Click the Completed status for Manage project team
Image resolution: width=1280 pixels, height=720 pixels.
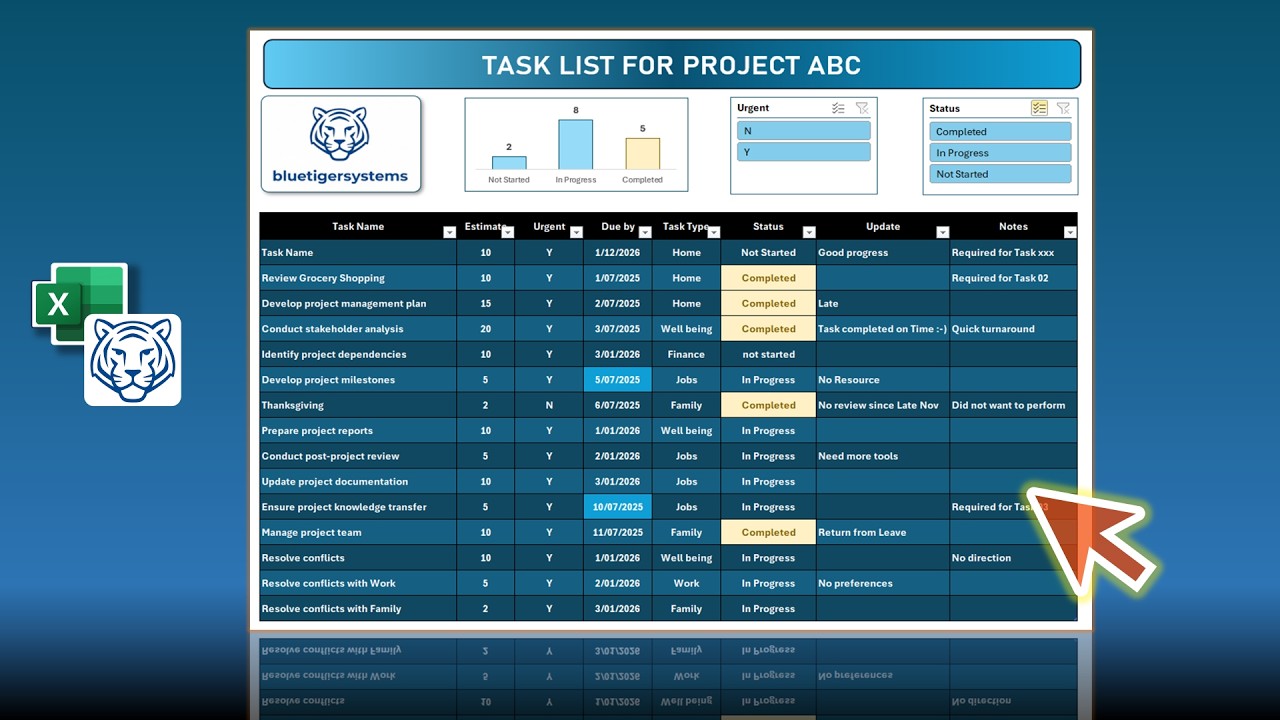click(x=768, y=532)
